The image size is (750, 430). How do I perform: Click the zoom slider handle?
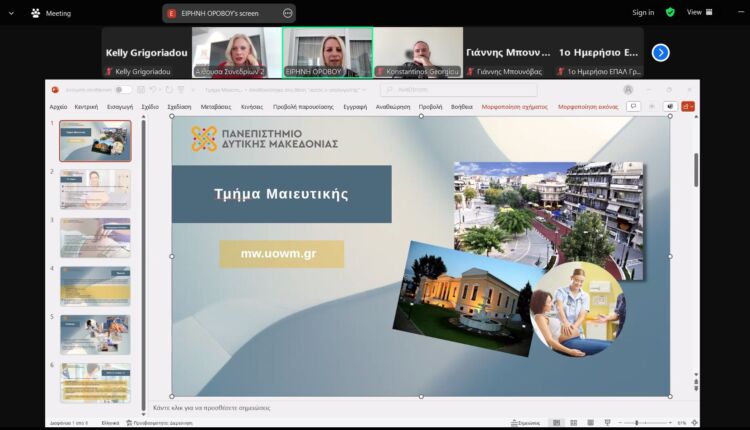(x=637, y=423)
